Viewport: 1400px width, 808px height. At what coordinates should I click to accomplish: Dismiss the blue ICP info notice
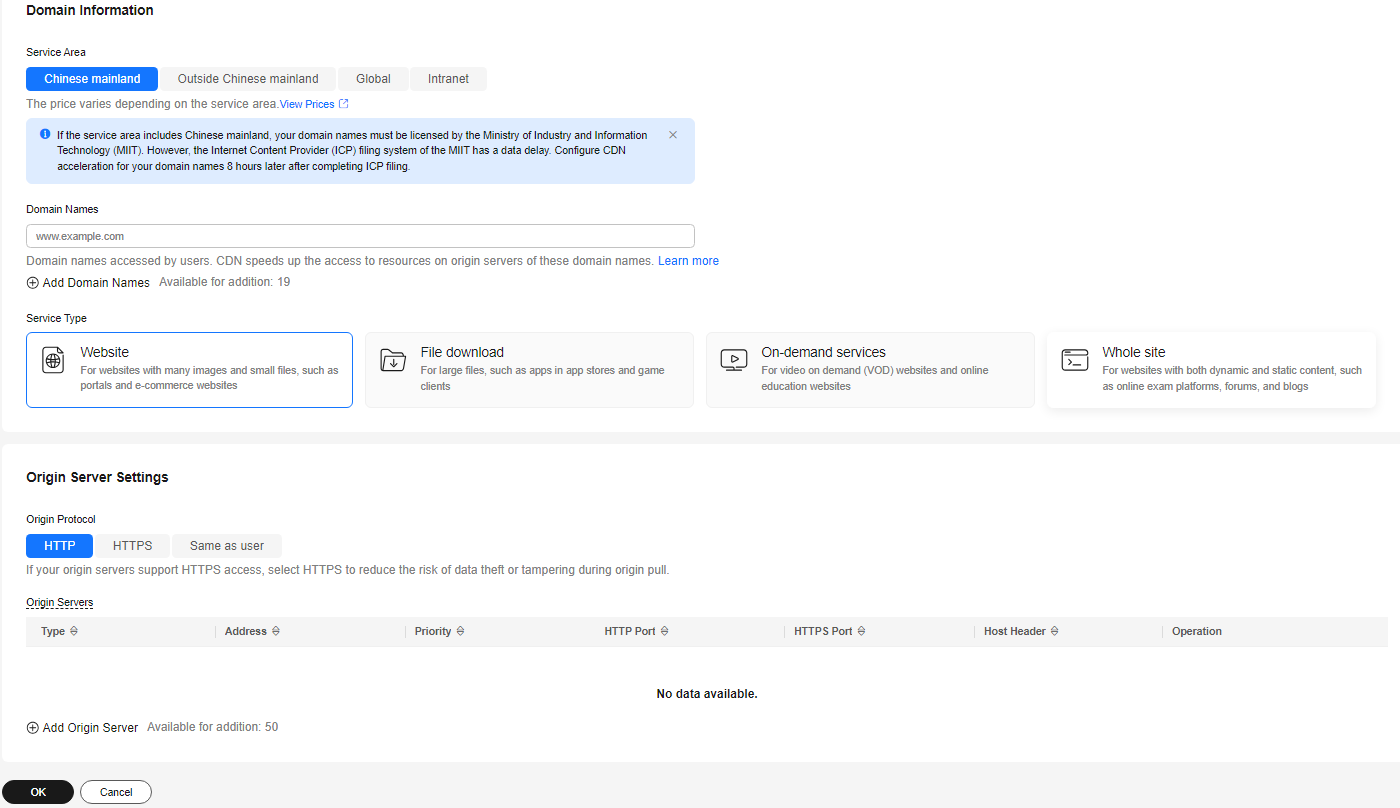(673, 135)
